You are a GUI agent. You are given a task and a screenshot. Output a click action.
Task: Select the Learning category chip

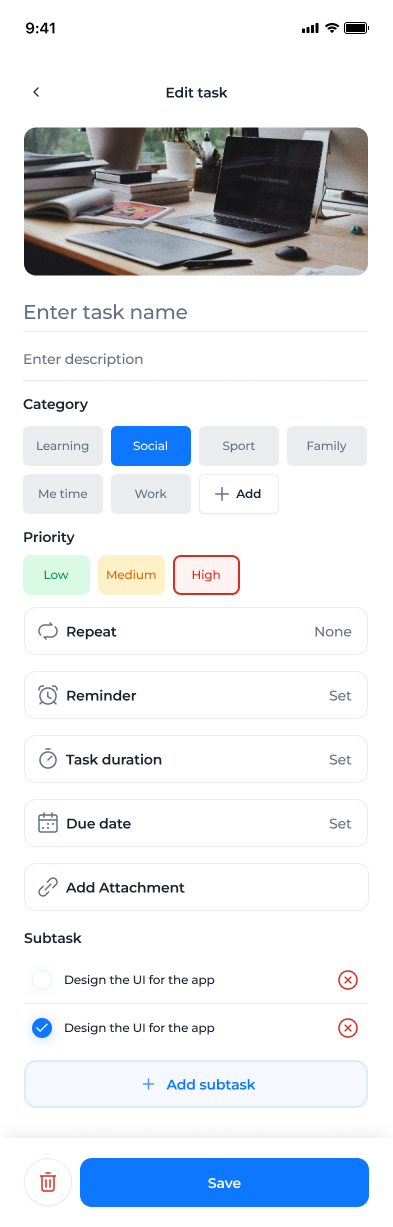(63, 446)
